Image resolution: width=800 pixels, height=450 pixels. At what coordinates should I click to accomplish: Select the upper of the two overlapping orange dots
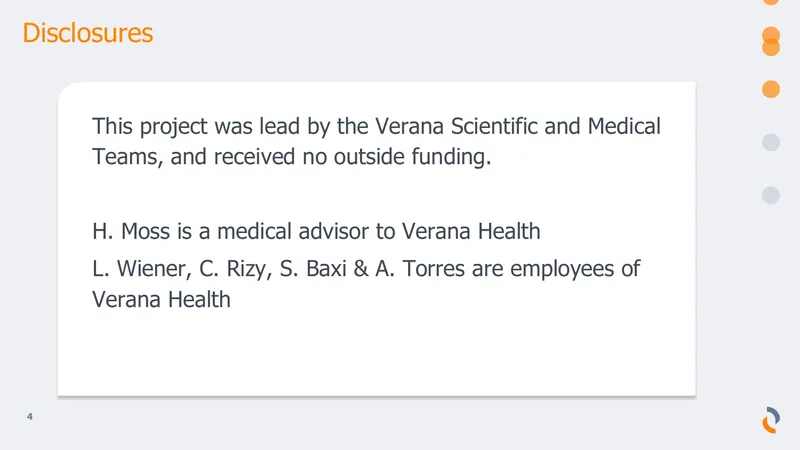pyautogui.click(x=771, y=35)
